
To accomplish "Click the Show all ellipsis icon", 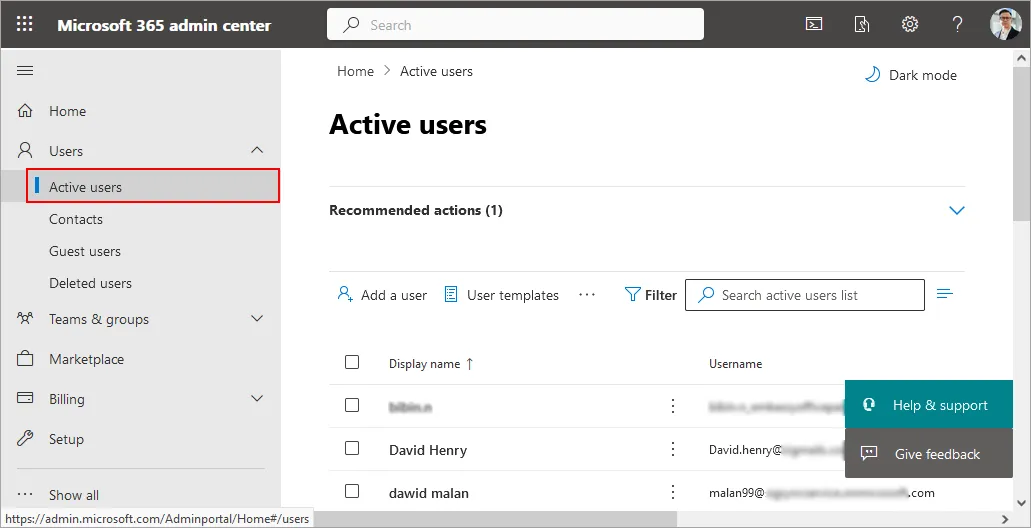I will pos(25,494).
